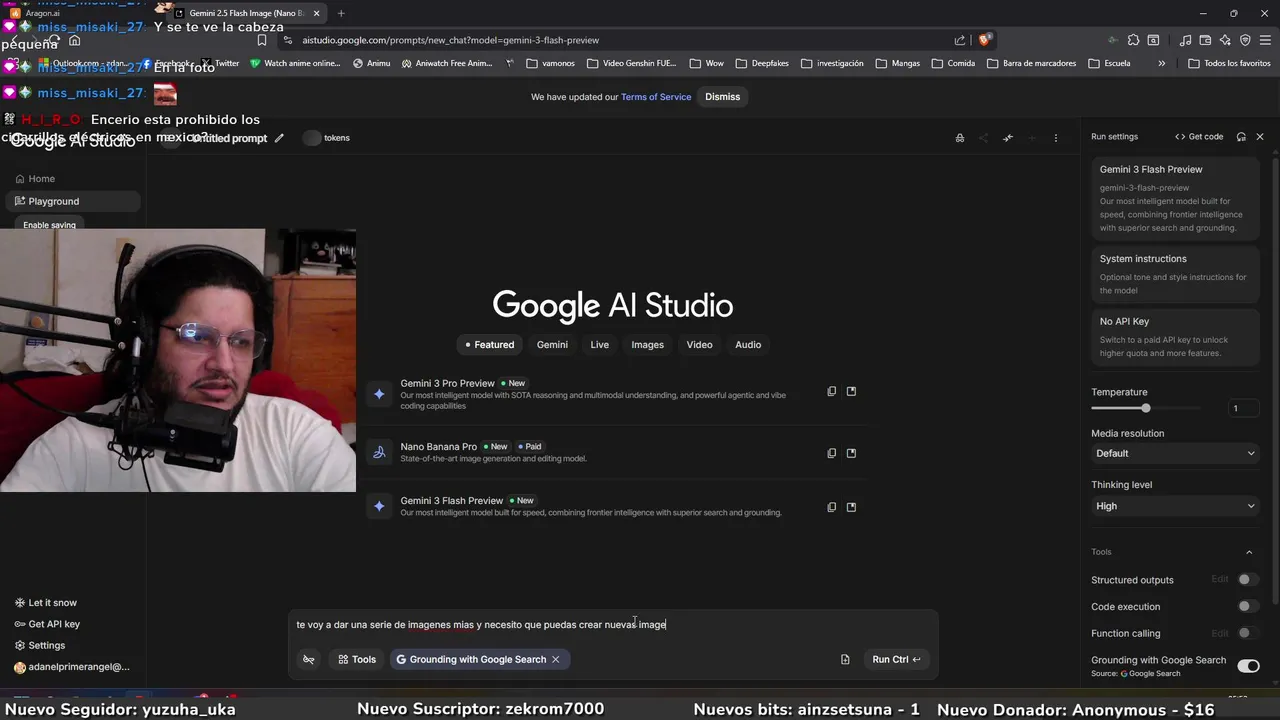1280x720 pixels.
Task: Dismiss the Terms of Service notice
Action: tap(723, 97)
